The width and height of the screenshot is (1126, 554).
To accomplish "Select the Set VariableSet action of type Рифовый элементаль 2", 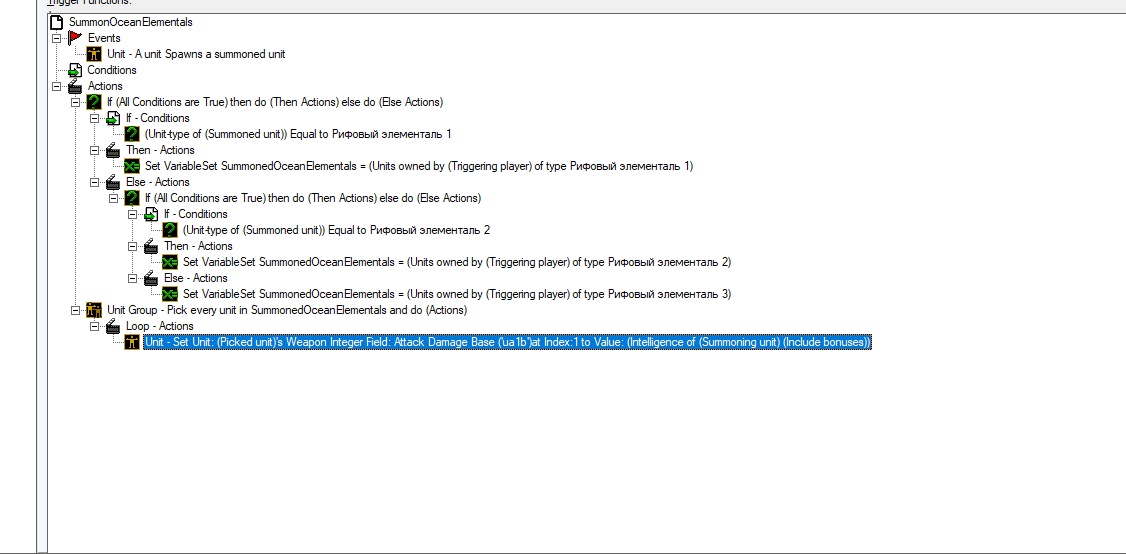I will click(x=457, y=262).
